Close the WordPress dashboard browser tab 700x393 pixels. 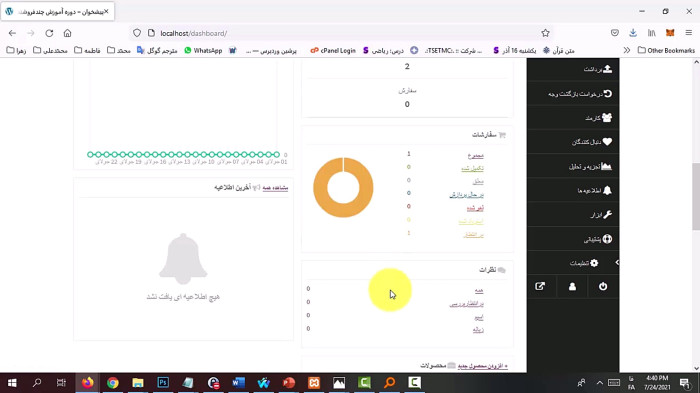(106, 12)
